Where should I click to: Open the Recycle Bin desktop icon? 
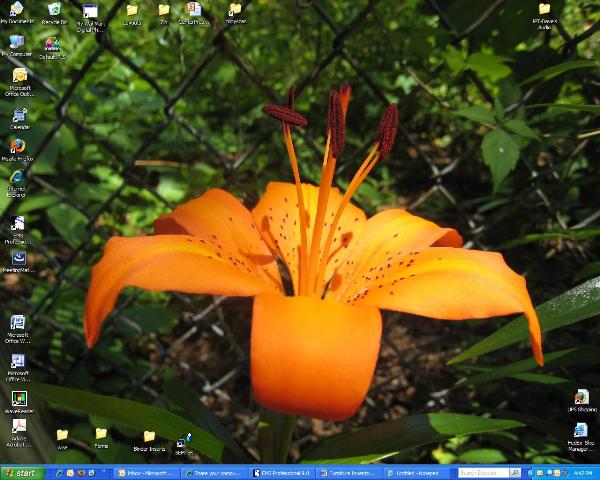pos(54,13)
